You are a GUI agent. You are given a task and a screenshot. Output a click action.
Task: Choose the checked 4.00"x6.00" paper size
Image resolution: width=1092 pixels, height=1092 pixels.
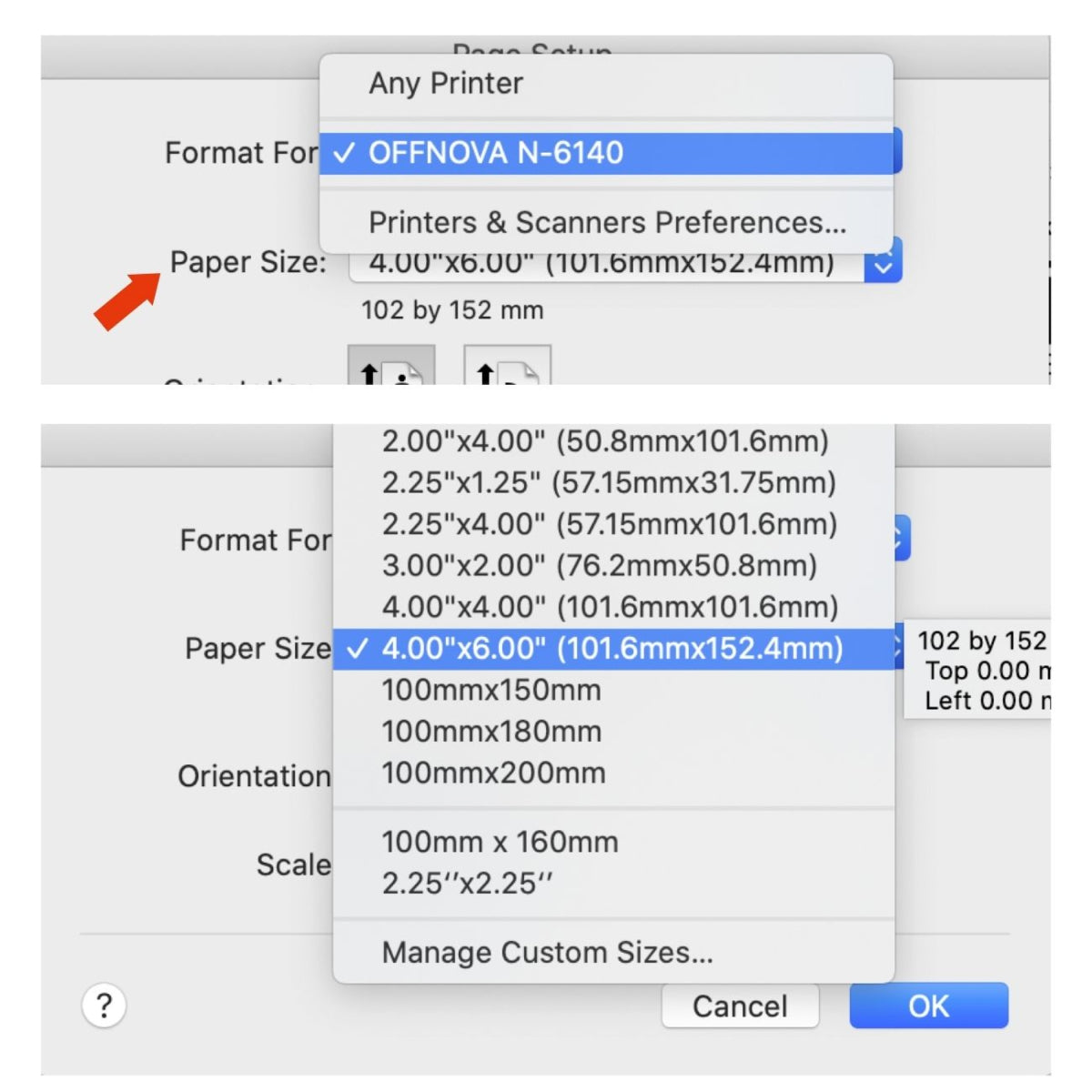(612, 649)
